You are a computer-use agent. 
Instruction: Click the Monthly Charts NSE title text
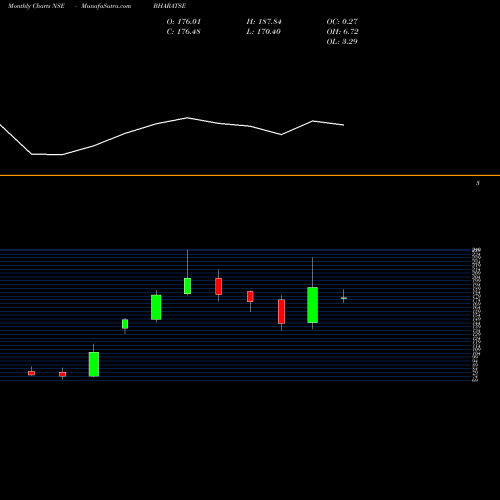(x=36, y=6)
